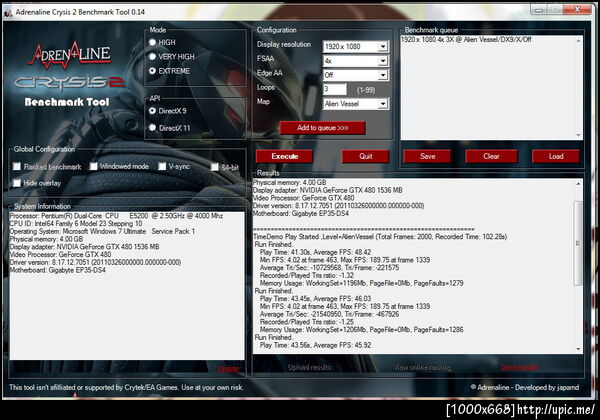Click the red Save results link
The height and width of the screenshot is (420, 600).
(519, 367)
